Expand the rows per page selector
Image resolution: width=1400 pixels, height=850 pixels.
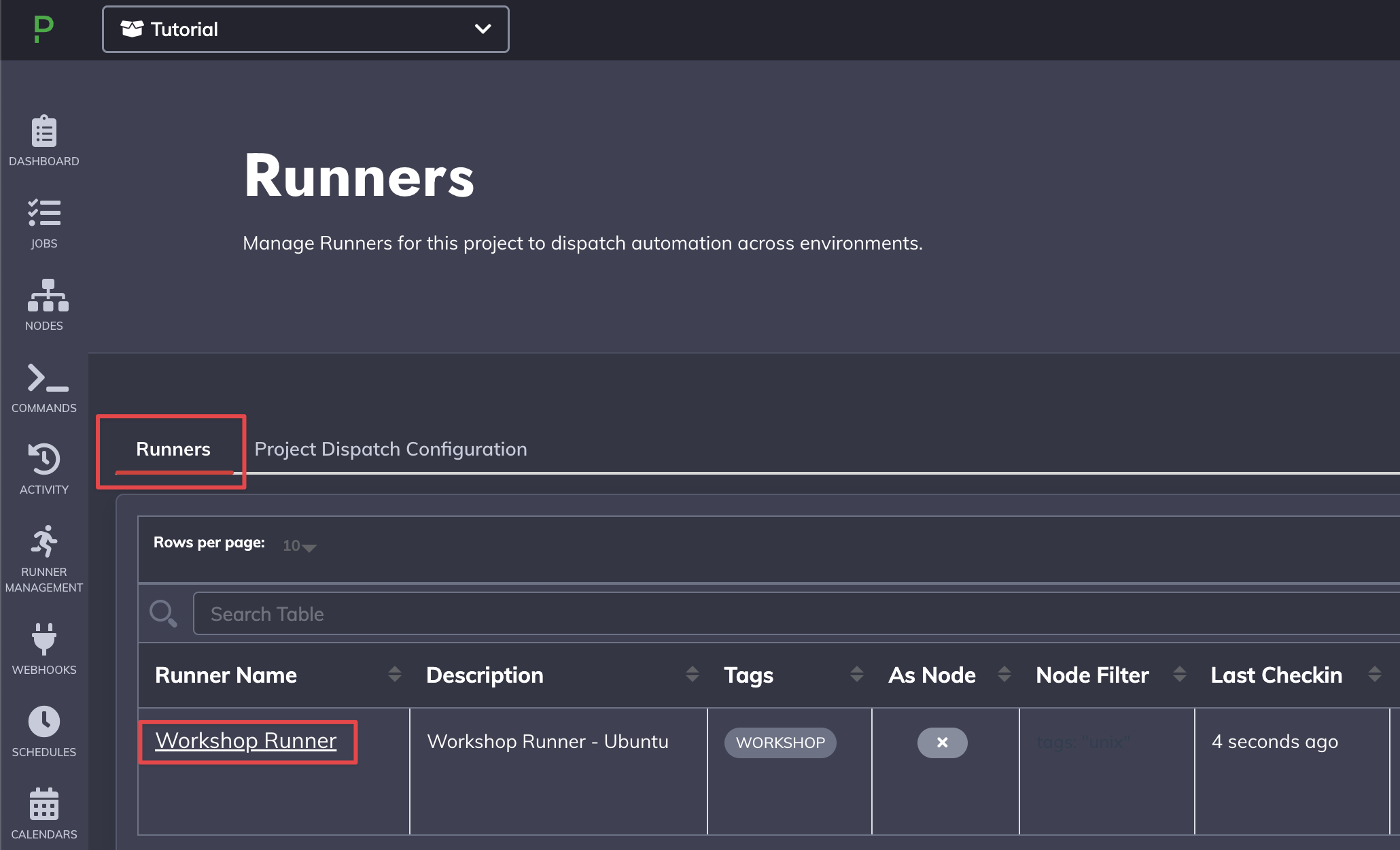[x=300, y=545]
